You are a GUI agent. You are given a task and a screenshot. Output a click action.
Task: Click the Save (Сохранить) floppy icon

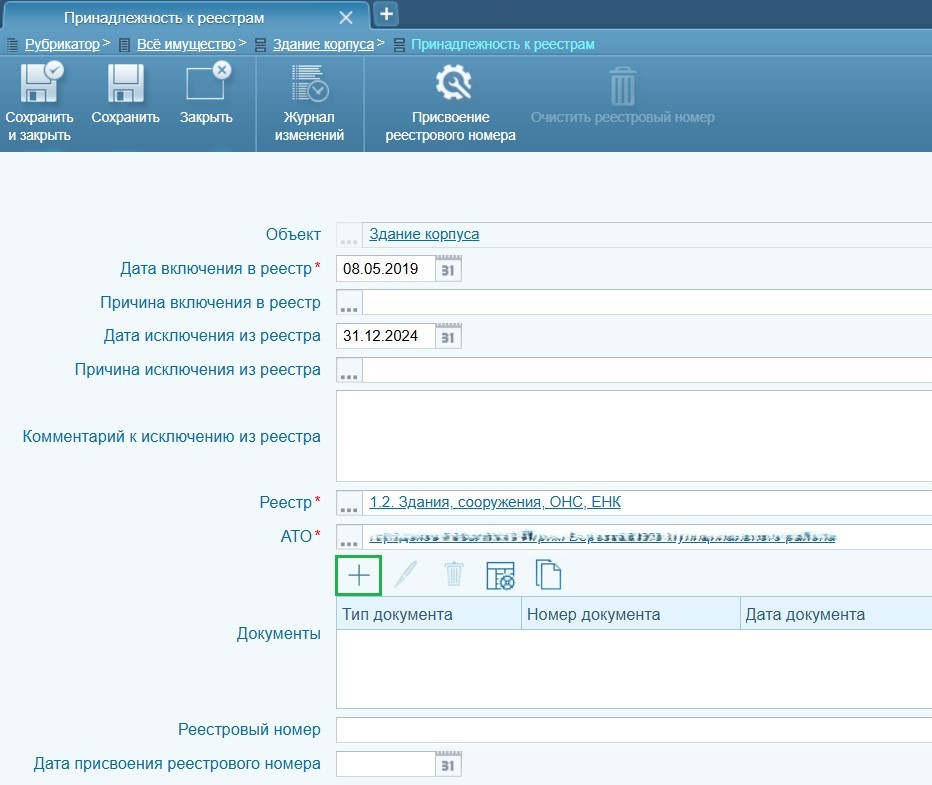click(125, 85)
